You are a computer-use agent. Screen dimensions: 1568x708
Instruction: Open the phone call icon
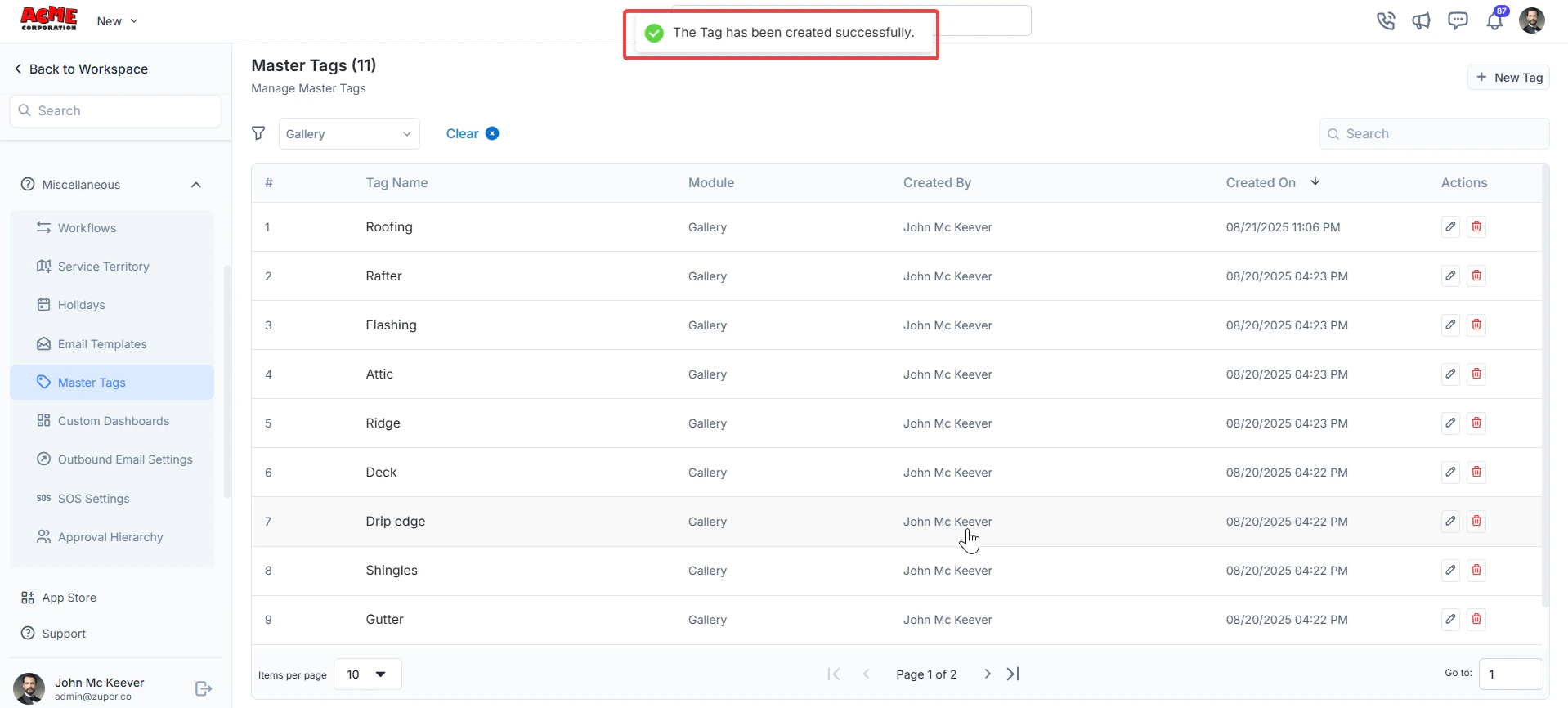click(1386, 20)
